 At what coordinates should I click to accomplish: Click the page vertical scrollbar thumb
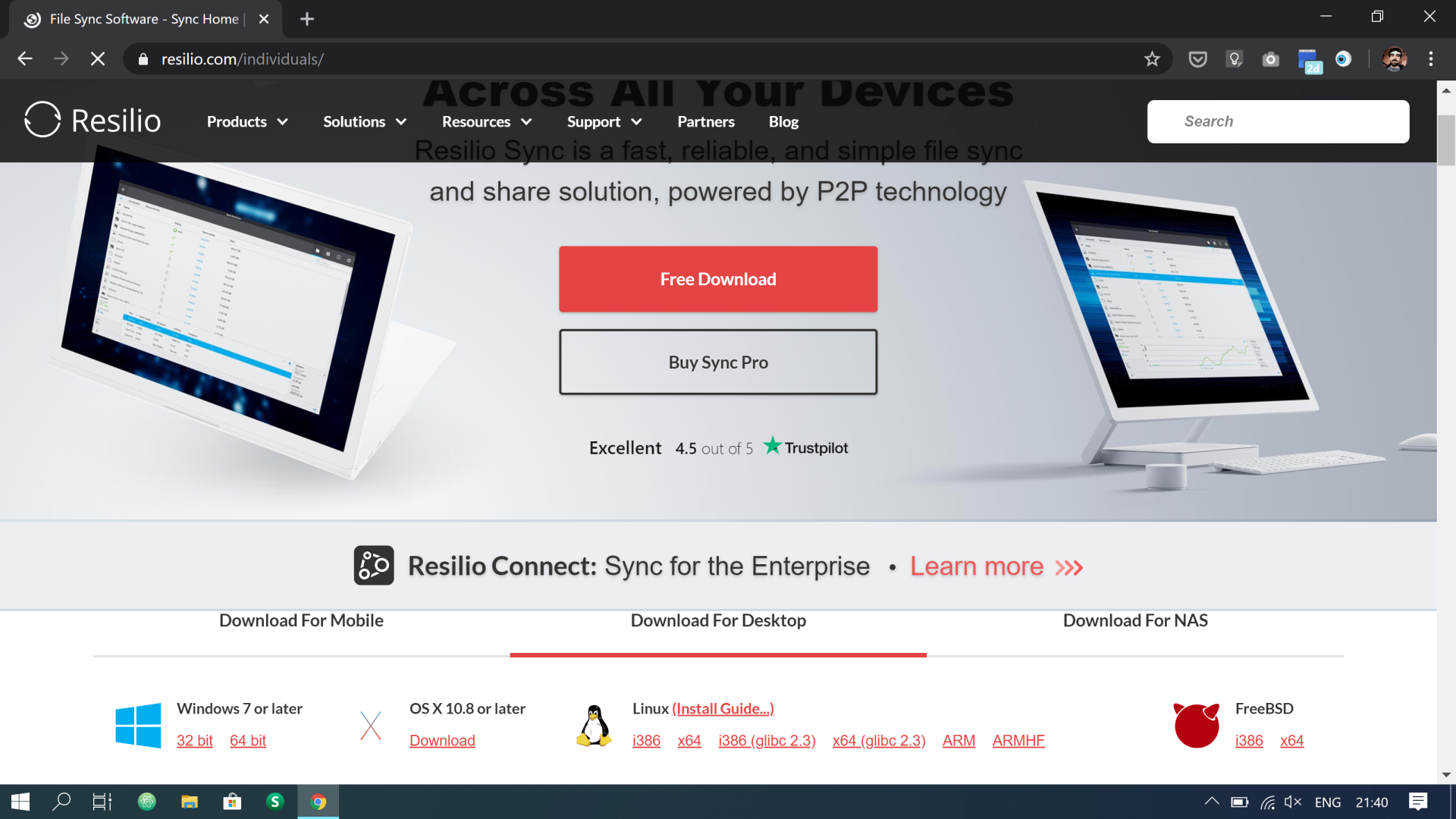[x=1446, y=140]
